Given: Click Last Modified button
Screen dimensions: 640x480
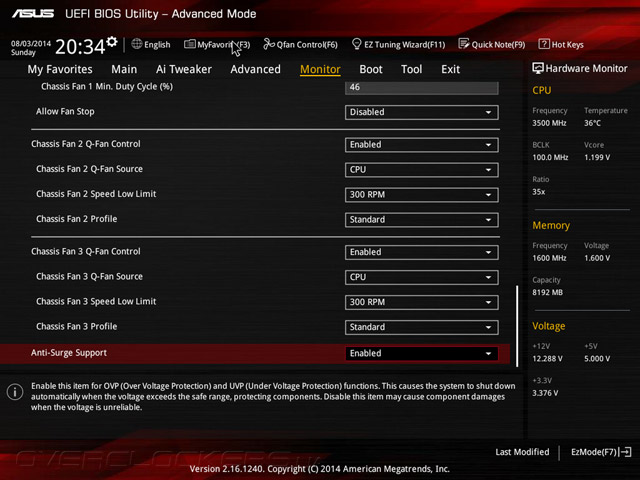Looking at the screenshot, I should coord(522,452).
